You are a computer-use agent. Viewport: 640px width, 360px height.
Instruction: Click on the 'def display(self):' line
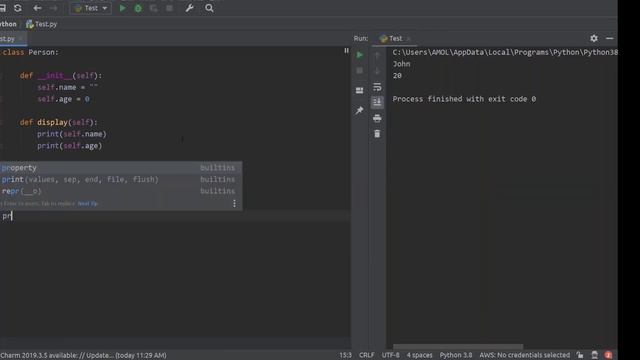click(x=59, y=122)
